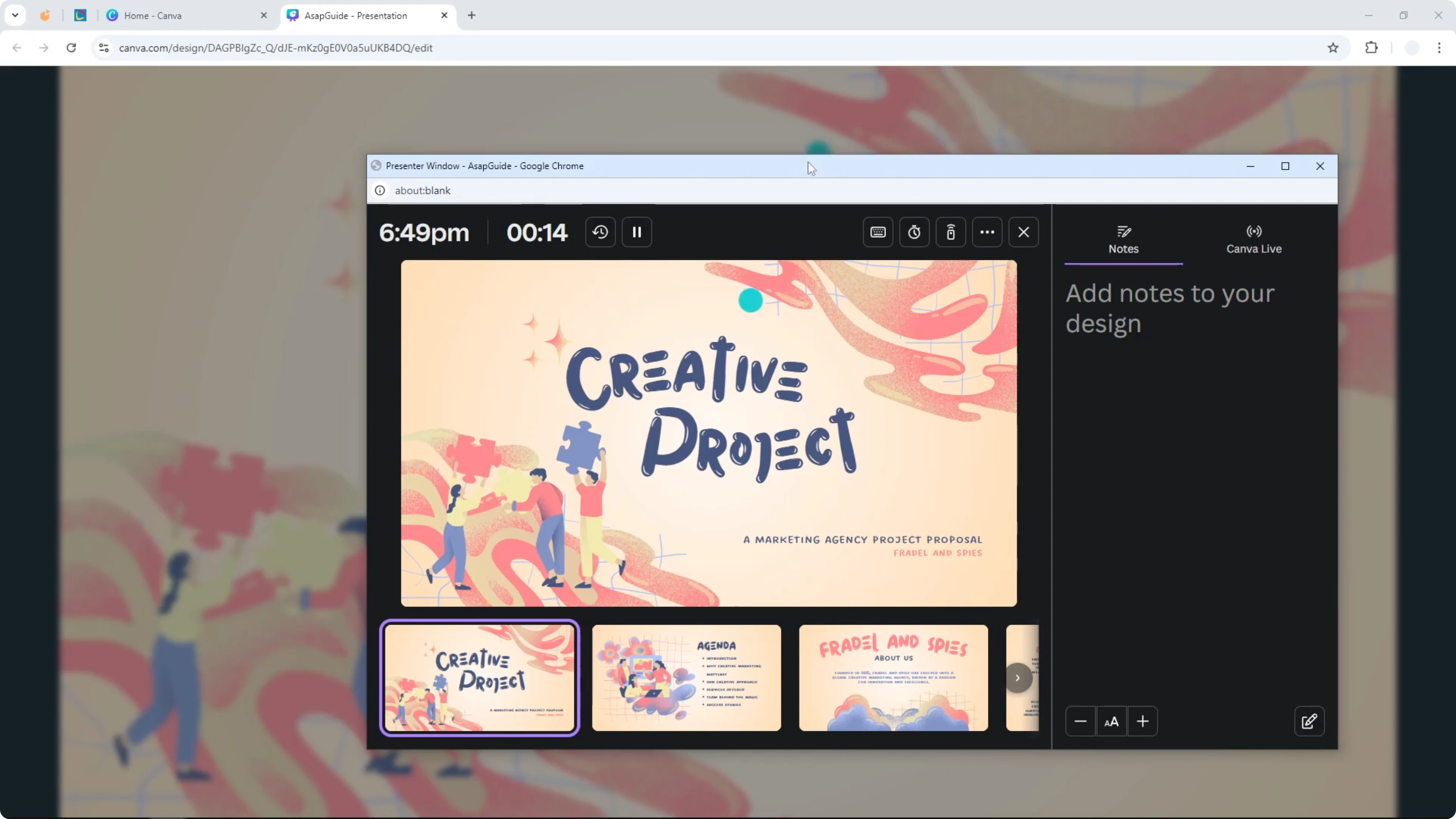Show next thumbnails with right chevron
Viewport: 1456px width, 819px height.
tap(1017, 678)
